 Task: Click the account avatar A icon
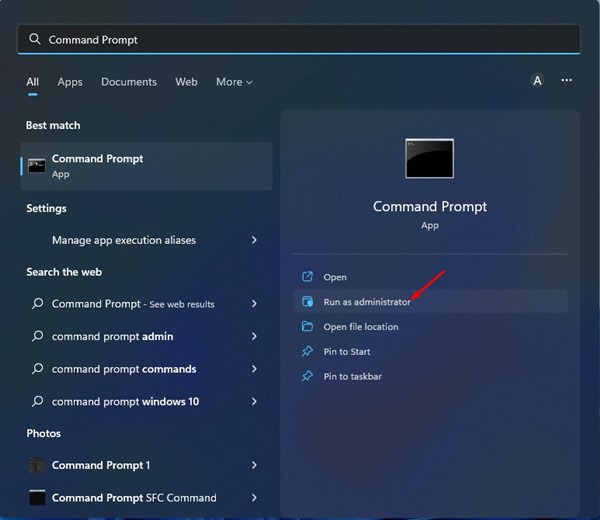point(537,81)
